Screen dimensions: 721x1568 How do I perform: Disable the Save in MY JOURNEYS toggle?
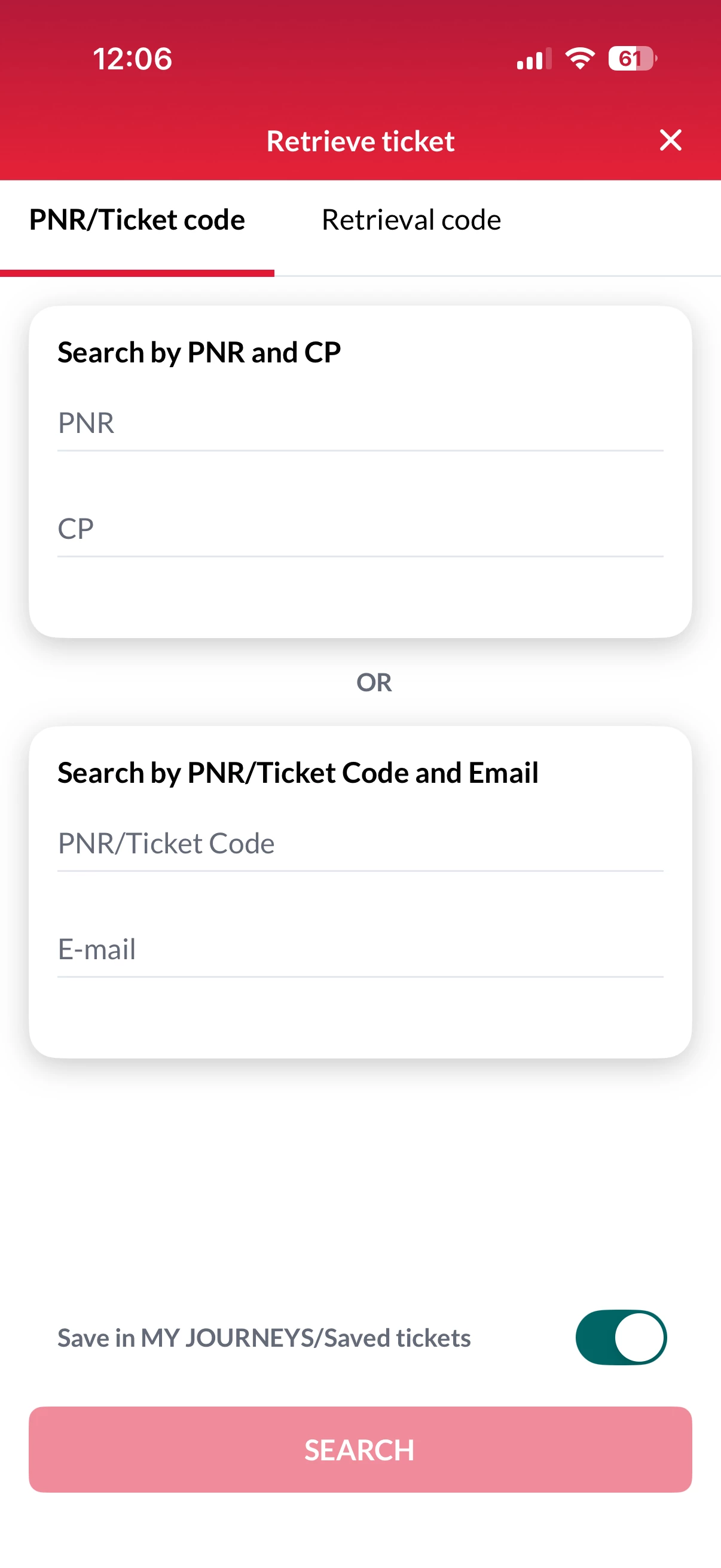click(x=621, y=1337)
